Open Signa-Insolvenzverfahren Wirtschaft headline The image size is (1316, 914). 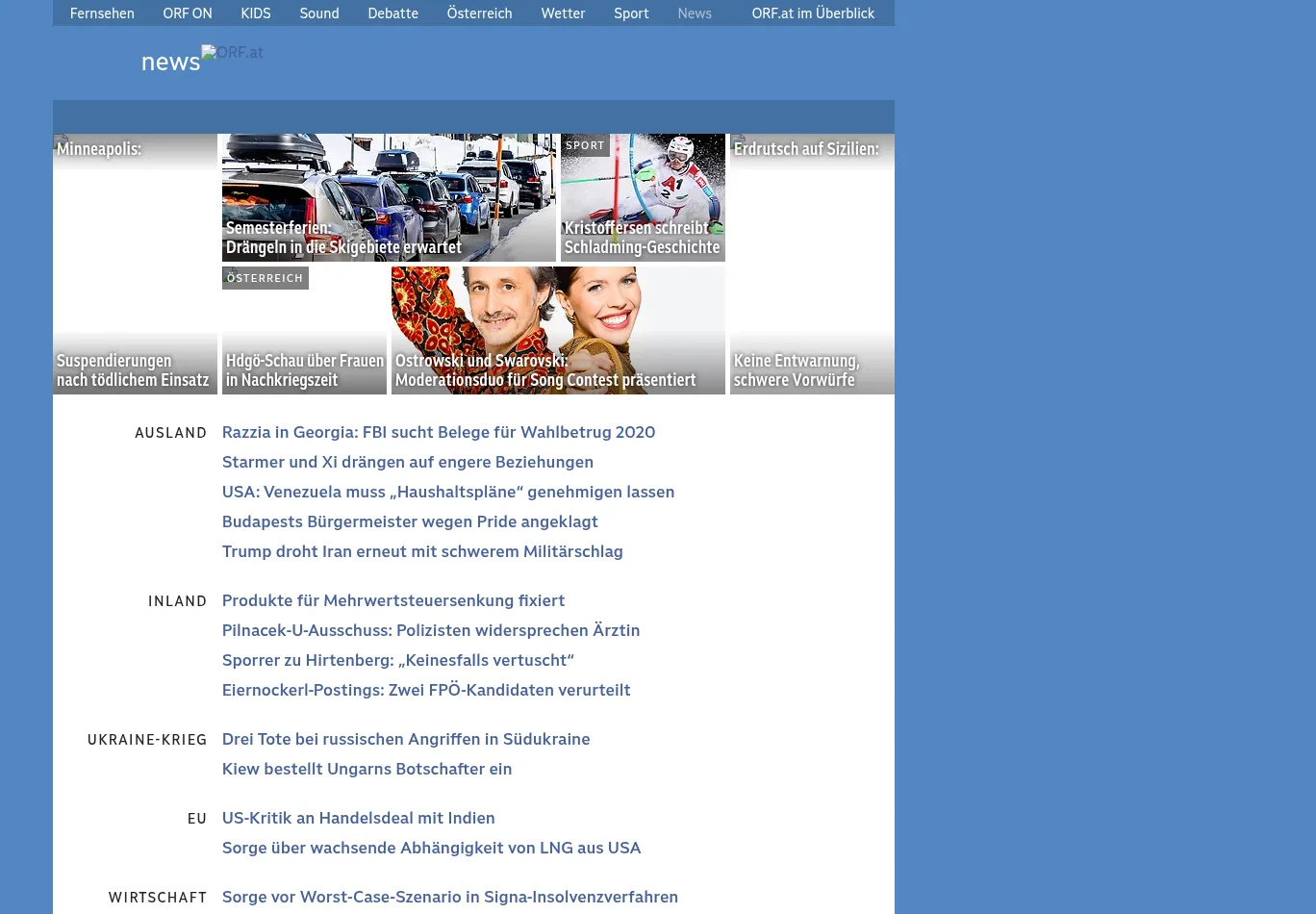tap(450, 897)
